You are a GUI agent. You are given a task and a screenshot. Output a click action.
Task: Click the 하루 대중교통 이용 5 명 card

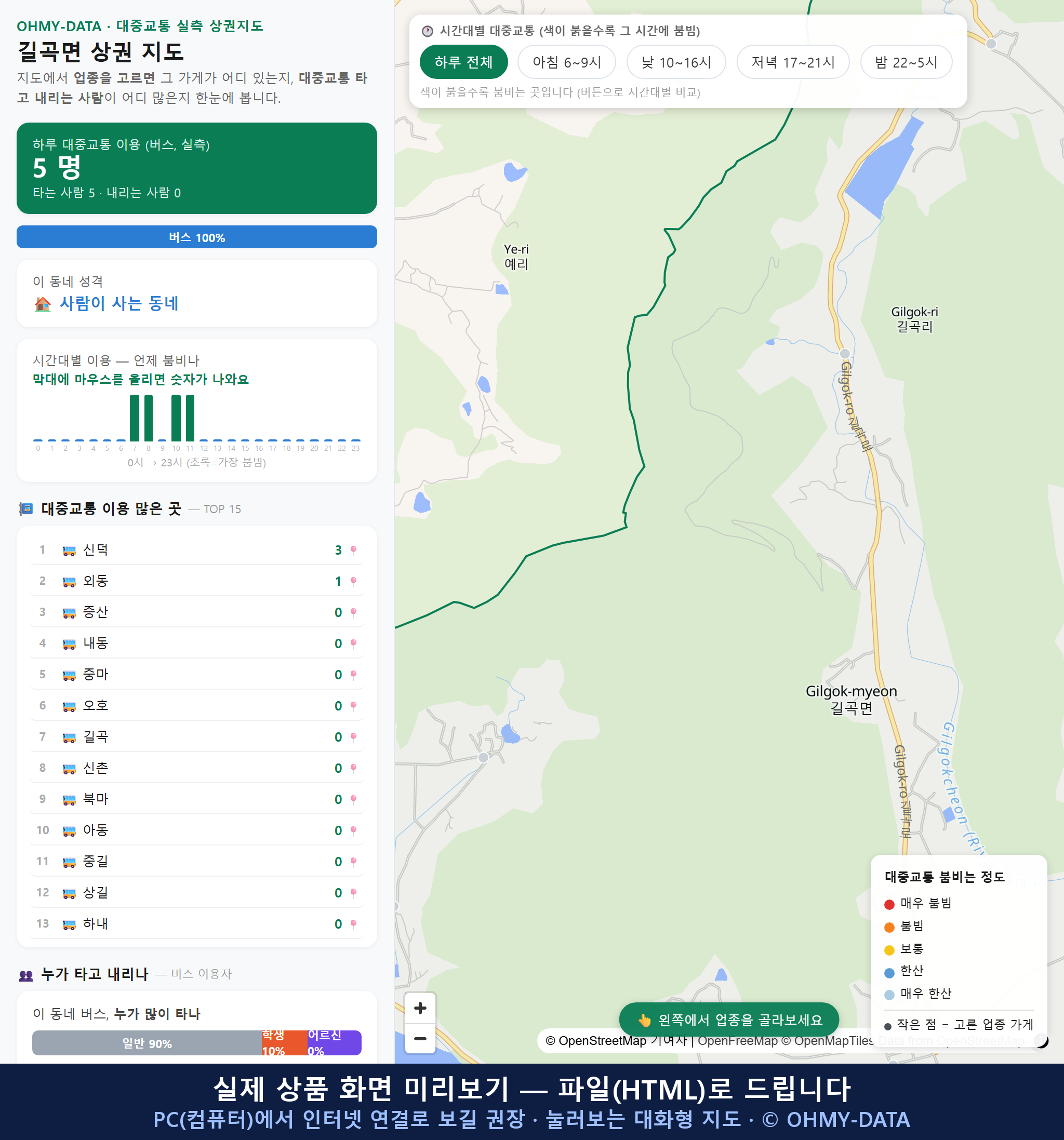click(x=197, y=168)
